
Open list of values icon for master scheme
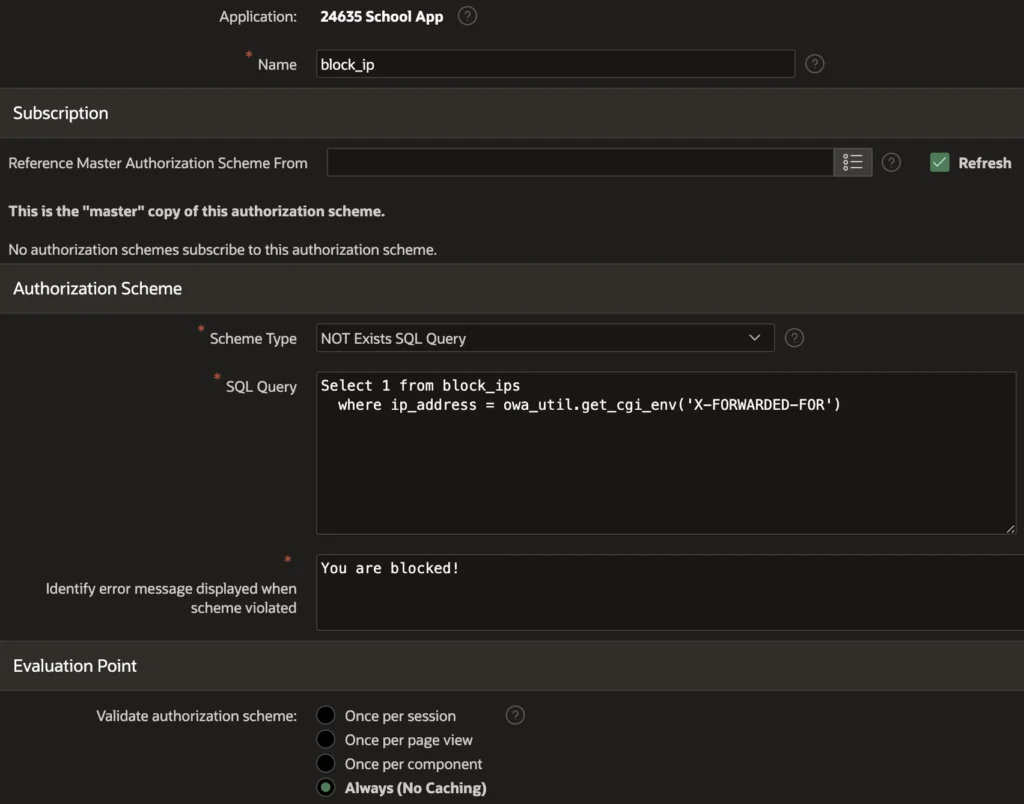point(852,163)
